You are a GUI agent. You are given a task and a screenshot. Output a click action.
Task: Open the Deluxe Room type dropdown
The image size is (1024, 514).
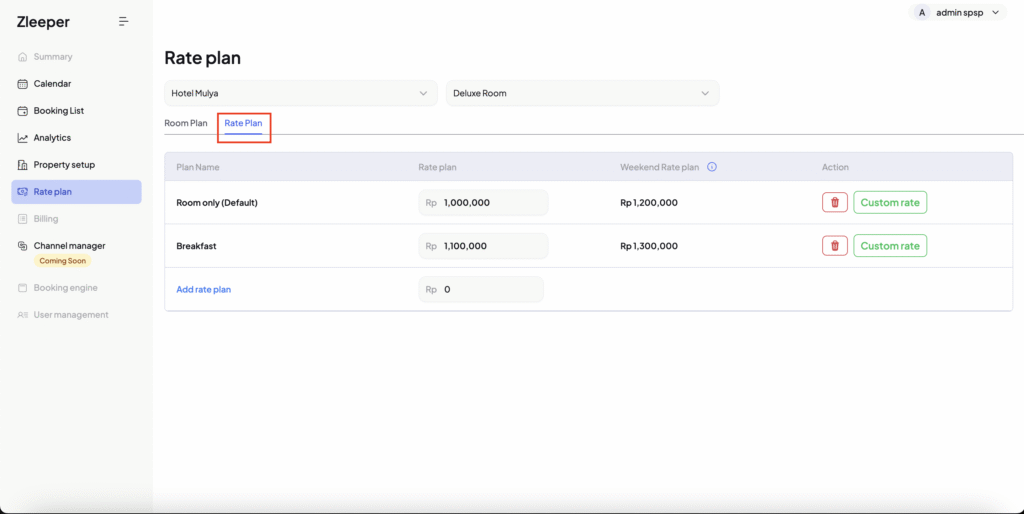(582, 93)
